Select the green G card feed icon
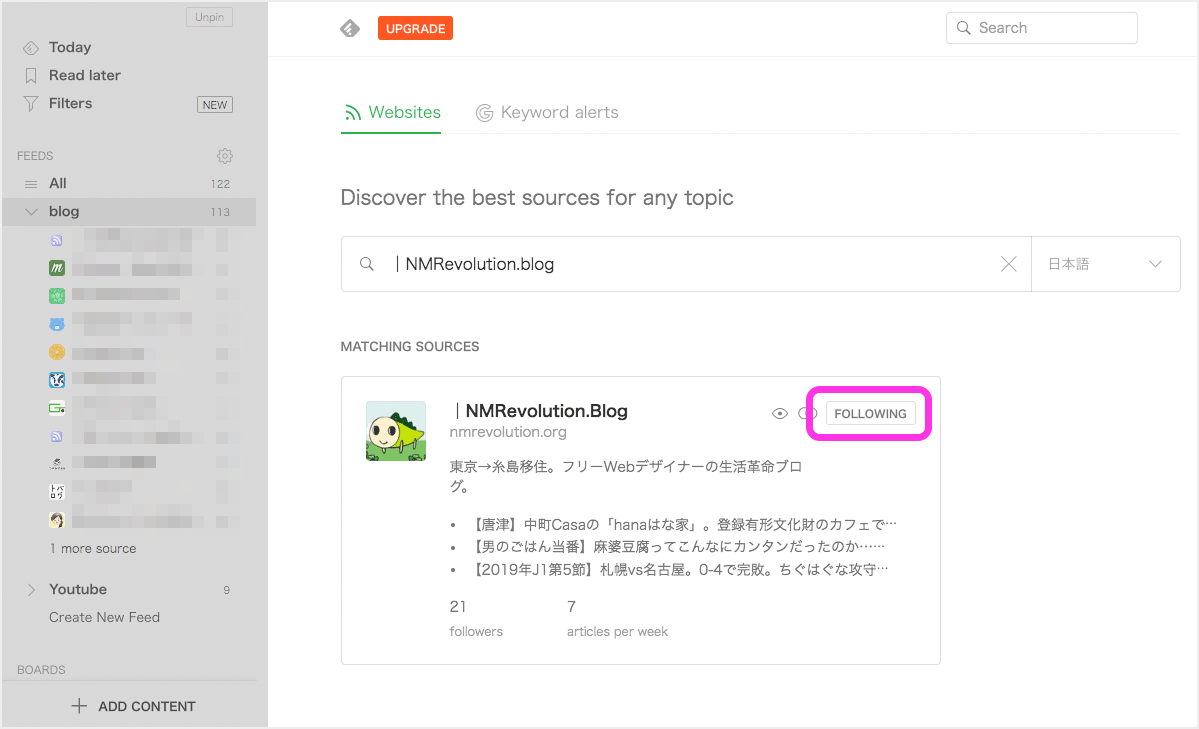Screen dimensions: 1199x729 57,408
